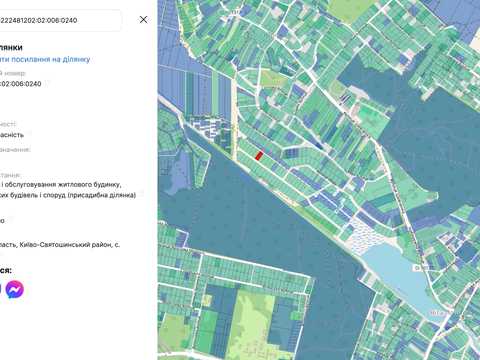Share the parcel via Messenger icon

point(15,289)
